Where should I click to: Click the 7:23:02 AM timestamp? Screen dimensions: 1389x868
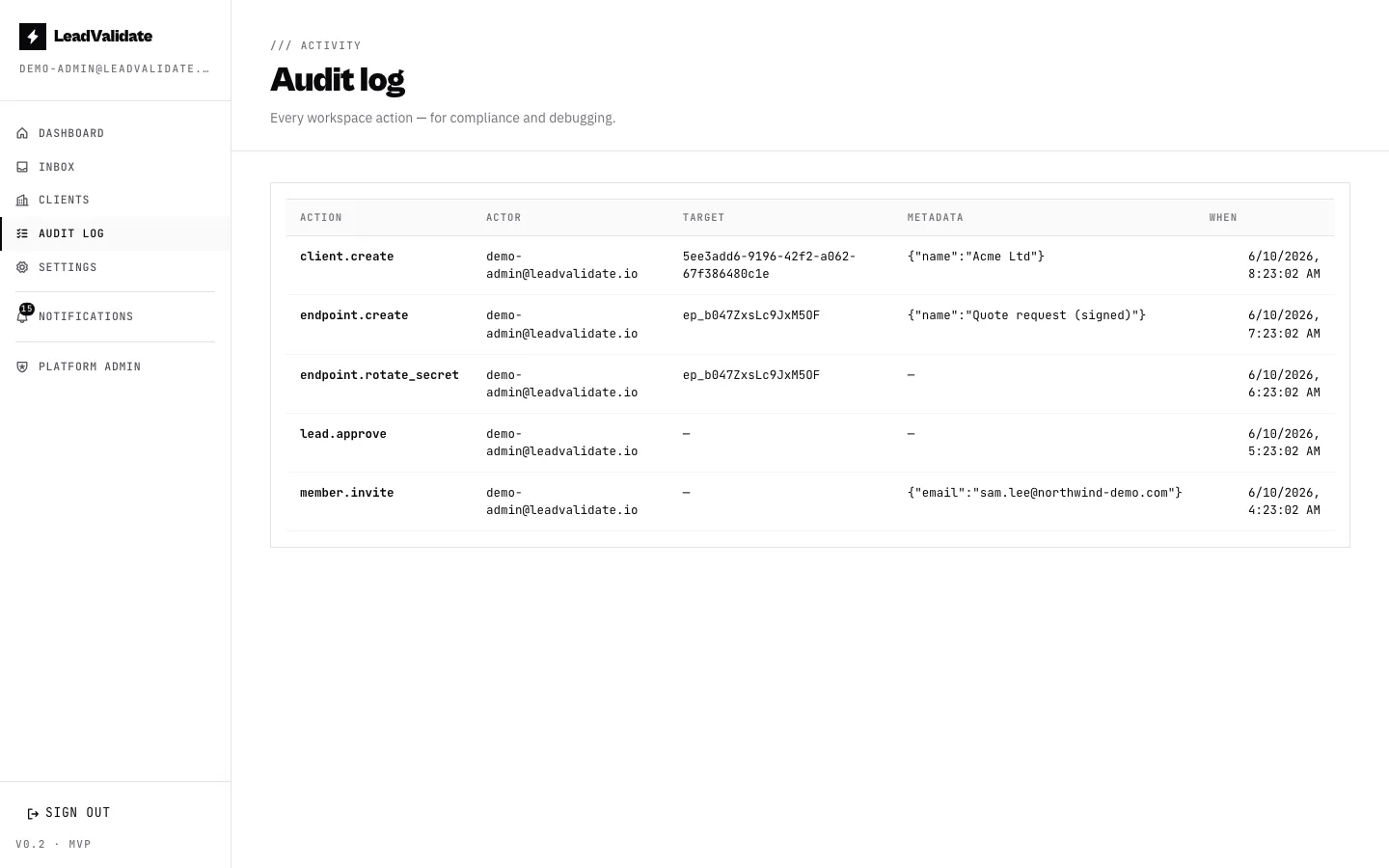tap(1284, 324)
